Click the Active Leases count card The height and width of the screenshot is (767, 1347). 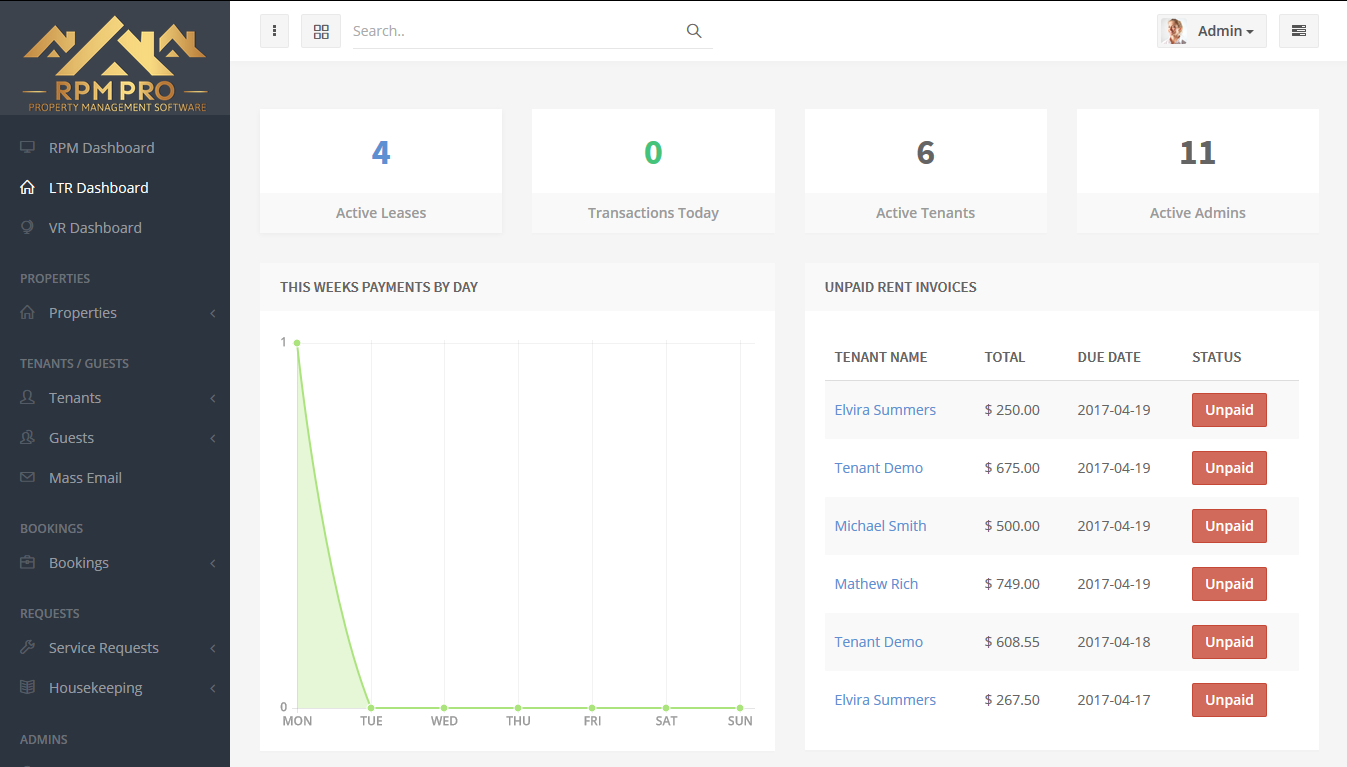(381, 171)
